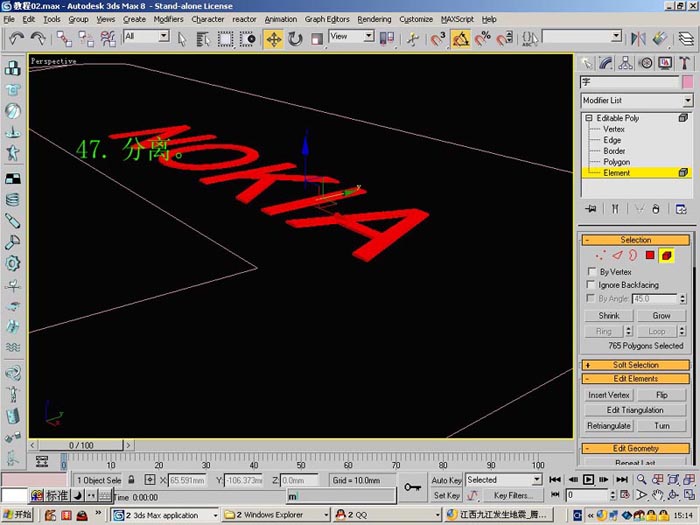Enable the Ignore Backfacing checkbox
The image size is (700, 525).
[x=591, y=284]
